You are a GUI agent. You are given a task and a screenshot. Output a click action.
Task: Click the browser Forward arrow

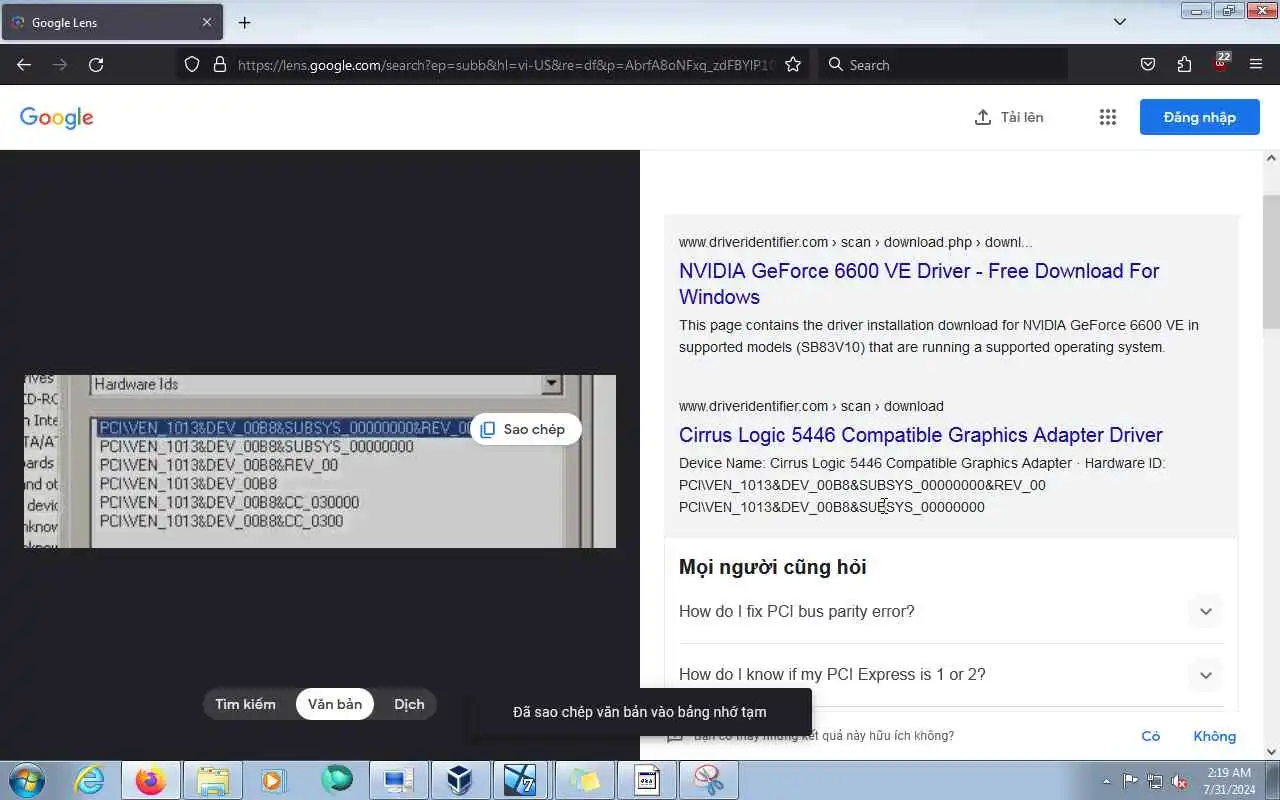click(x=60, y=64)
